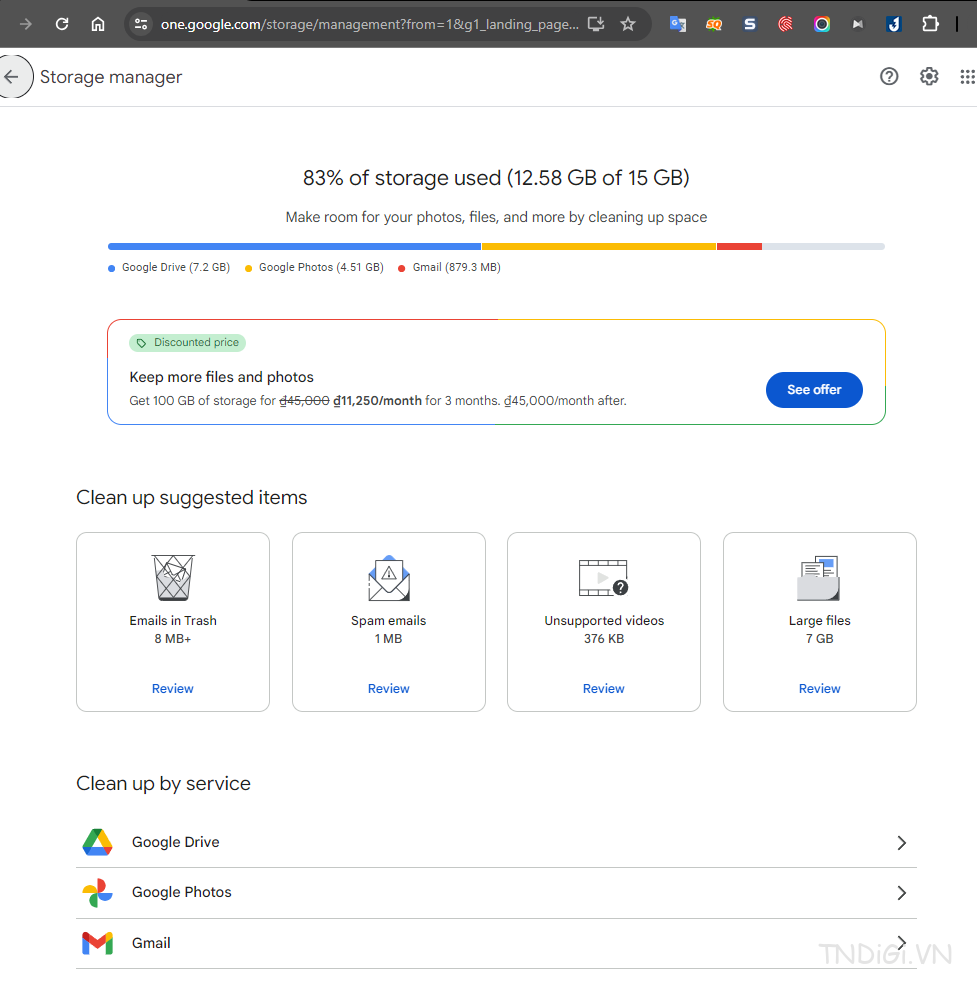
Task: Click the "376 KB" Unsupported videos size
Action: 604,639
